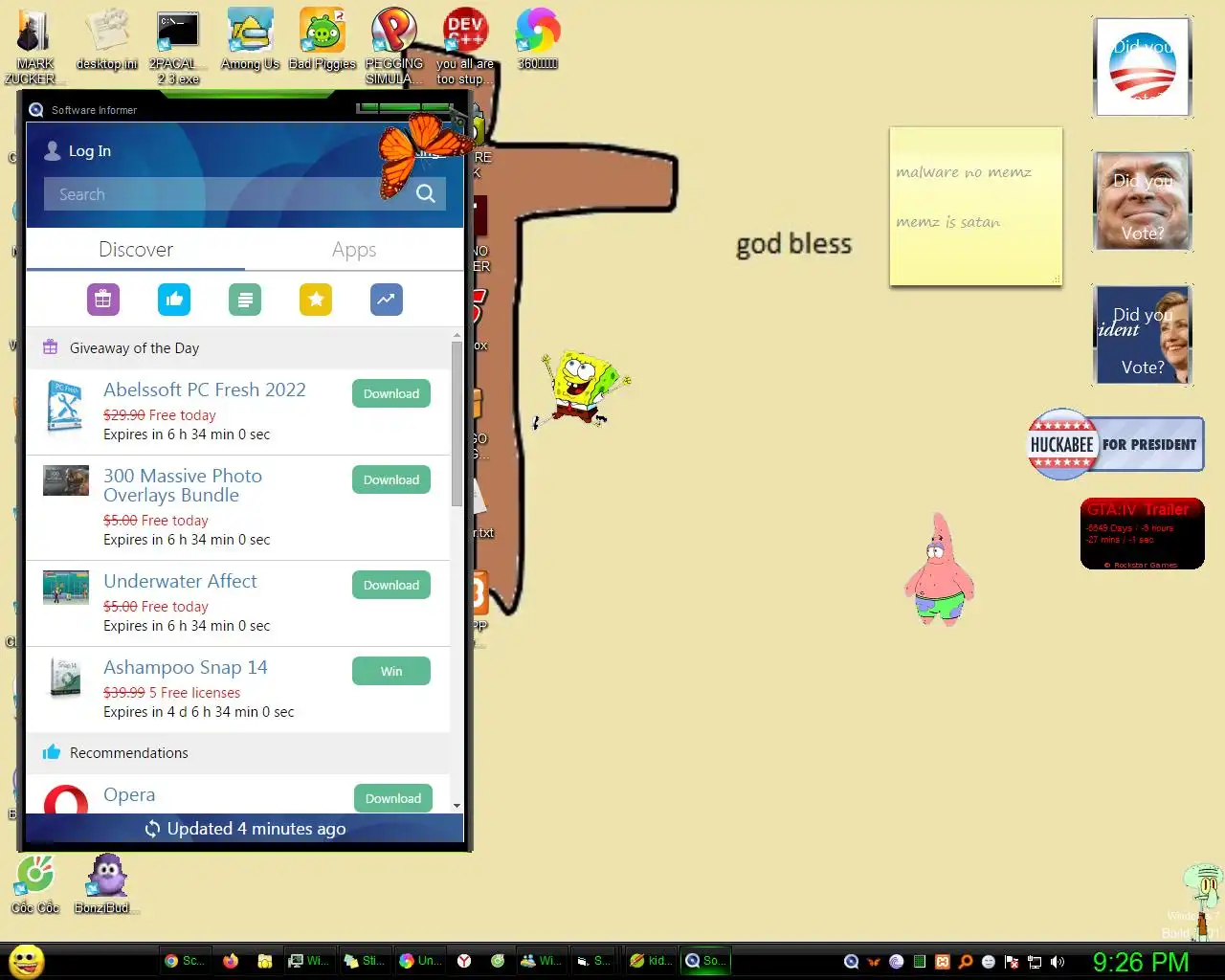1225x980 pixels.
Task: Open the desktop.ini desktop file
Action: click(107, 38)
